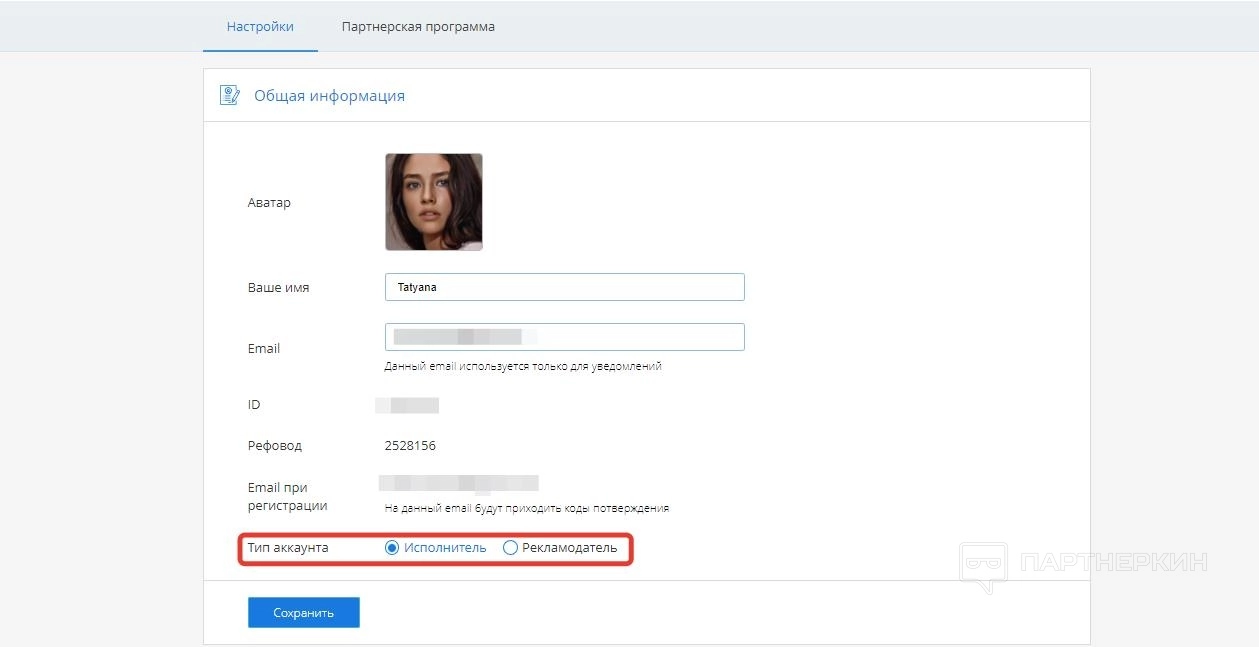This screenshot has height=647, width=1259.
Task: Switch to Партнерская программа tab
Action: coord(418,27)
